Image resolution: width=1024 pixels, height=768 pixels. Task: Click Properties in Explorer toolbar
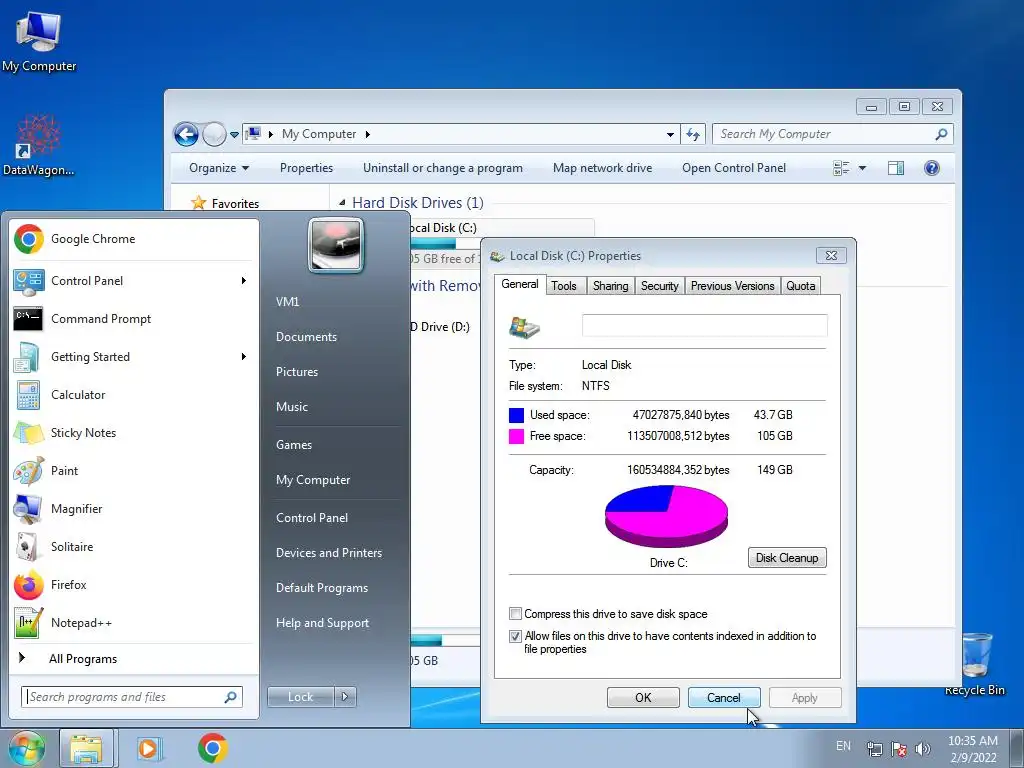(x=306, y=168)
